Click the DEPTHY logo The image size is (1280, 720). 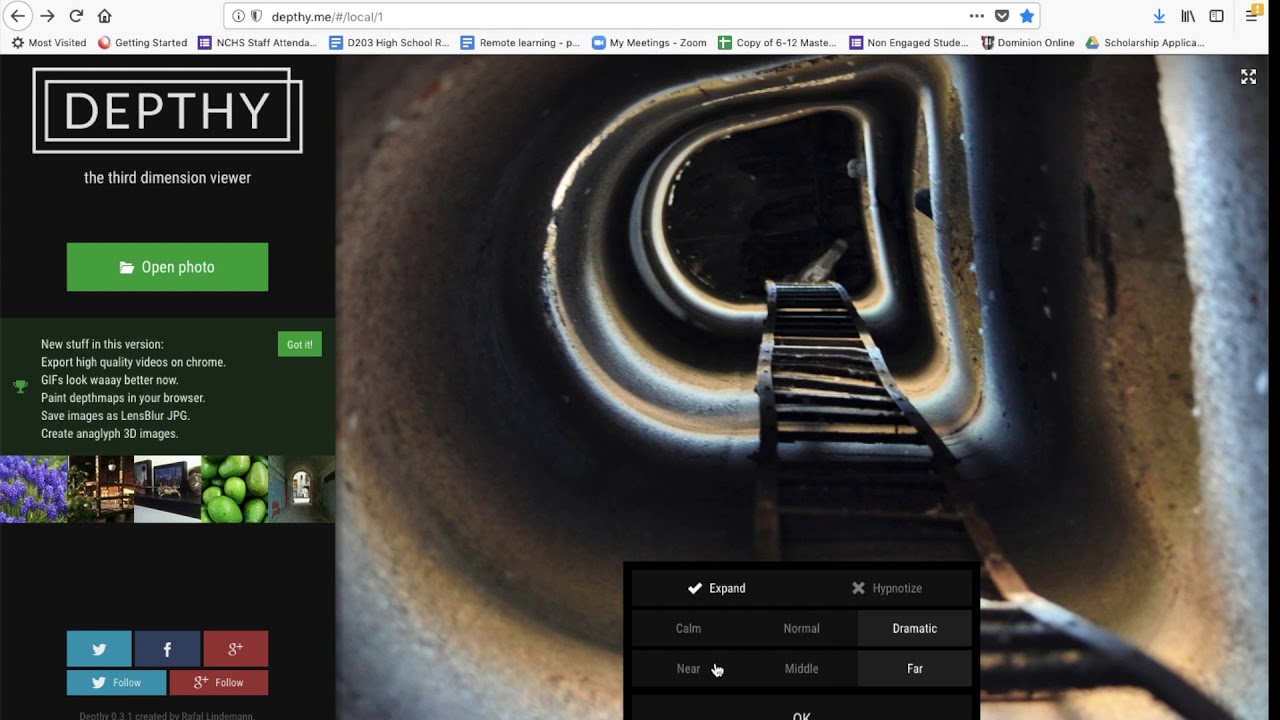click(x=167, y=111)
